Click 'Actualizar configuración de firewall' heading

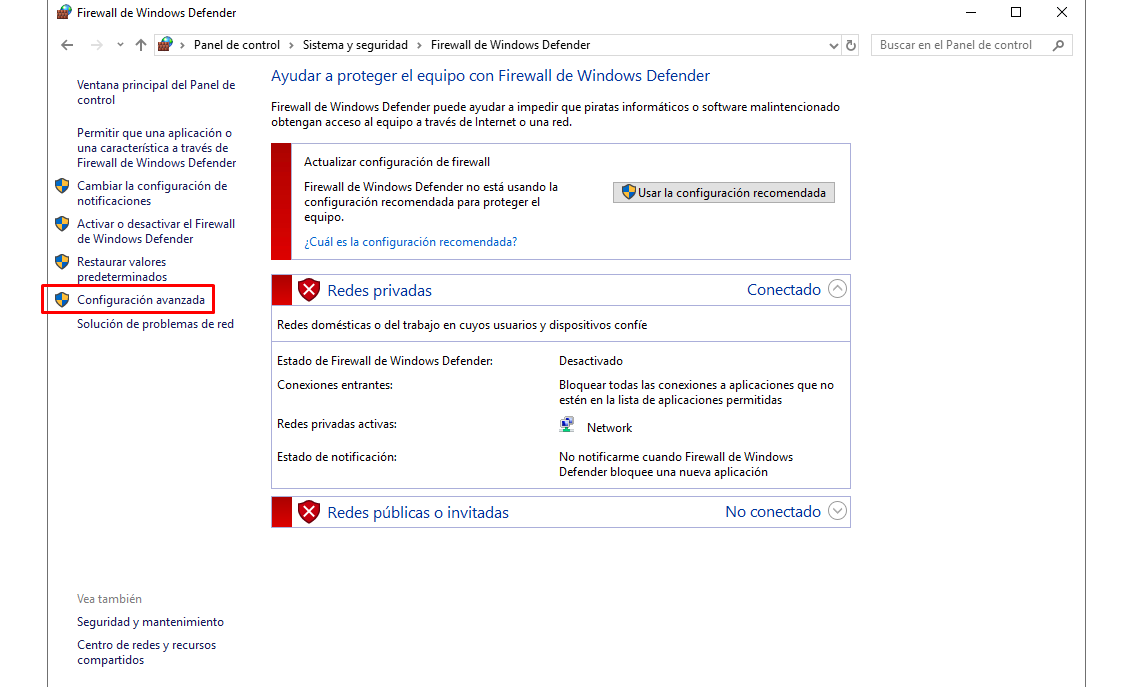pos(397,162)
